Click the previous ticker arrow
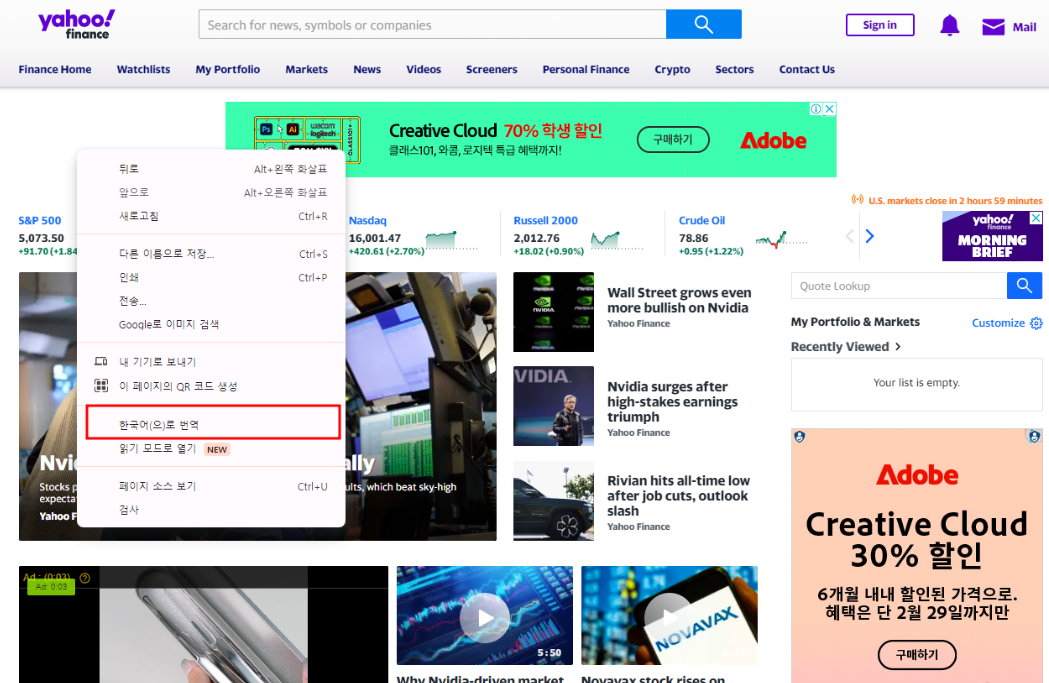Image resolution: width=1049 pixels, height=683 pixels. 850,236
